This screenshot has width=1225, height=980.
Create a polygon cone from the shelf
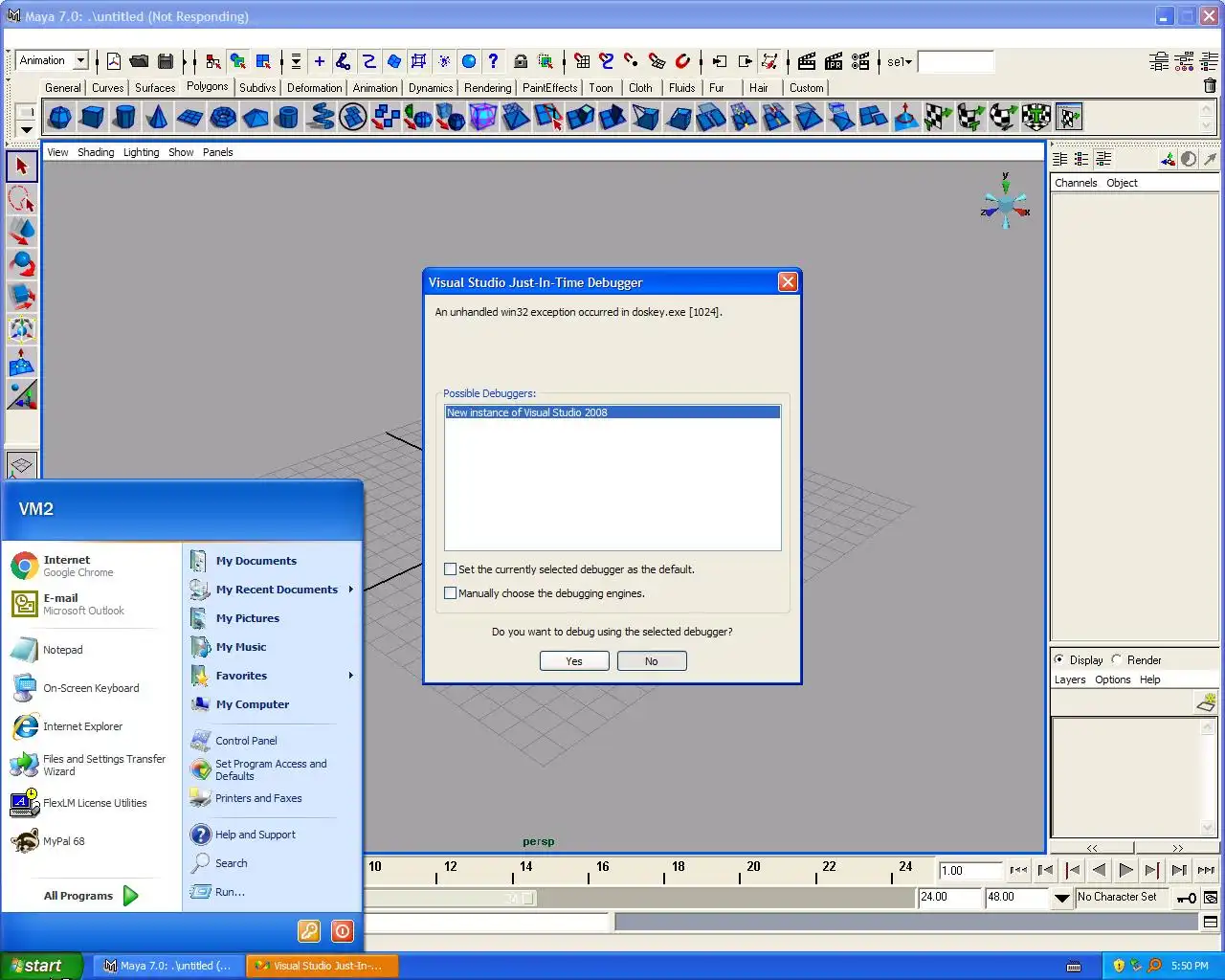[157, 118]
